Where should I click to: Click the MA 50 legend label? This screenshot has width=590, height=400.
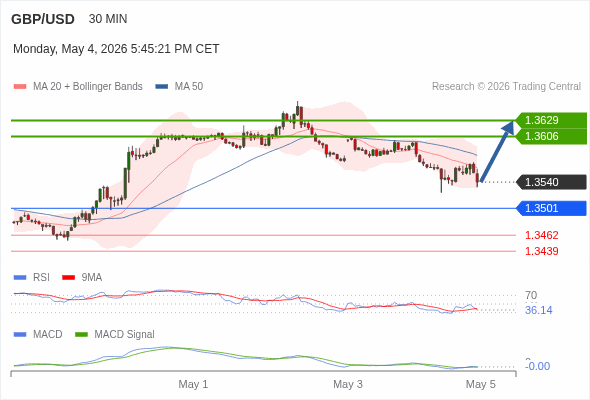pyautogui.click(x=189, y=87)
